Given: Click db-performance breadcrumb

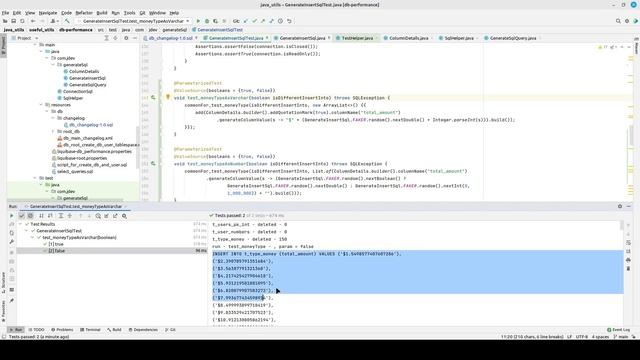Looking at the screenshot, I should coord(76,30).
